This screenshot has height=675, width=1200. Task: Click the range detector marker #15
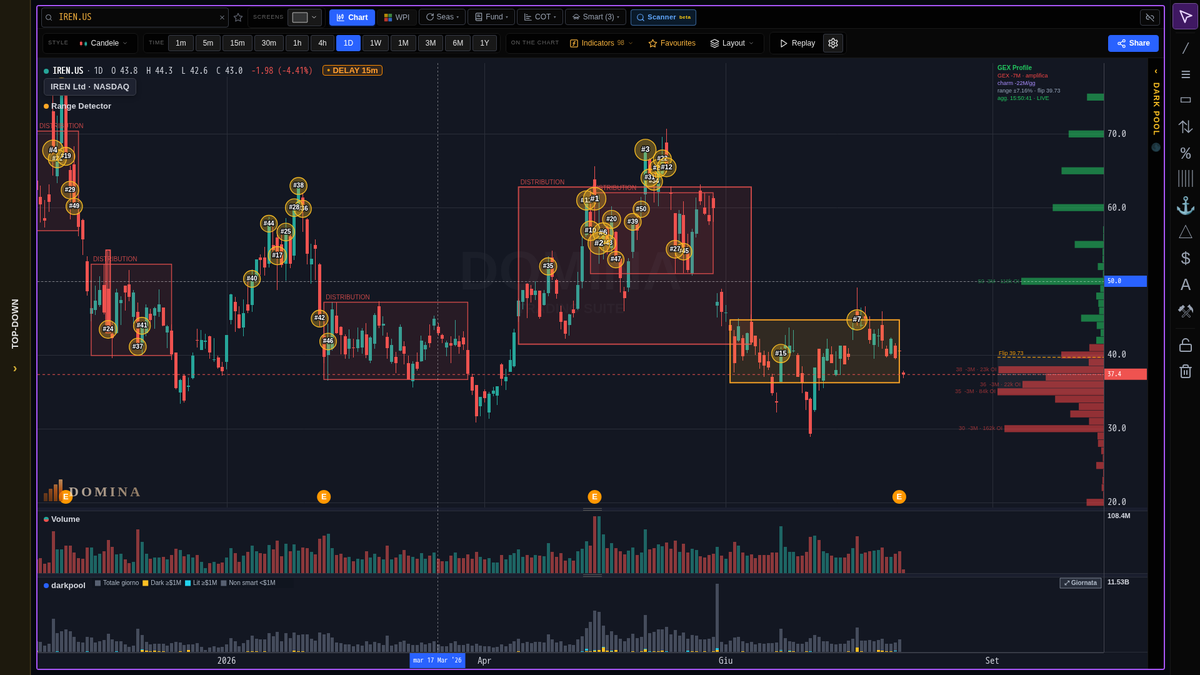pos(781,353)
